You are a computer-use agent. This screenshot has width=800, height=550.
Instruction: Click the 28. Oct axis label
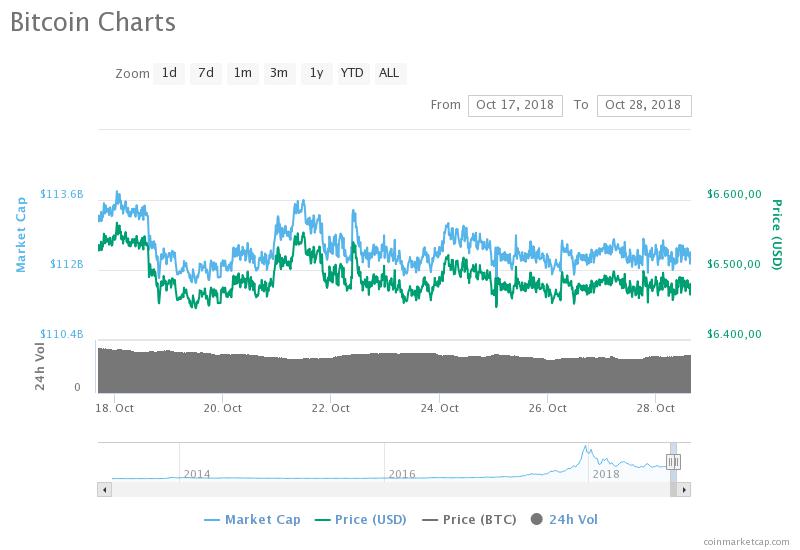(x=656, y=408)
